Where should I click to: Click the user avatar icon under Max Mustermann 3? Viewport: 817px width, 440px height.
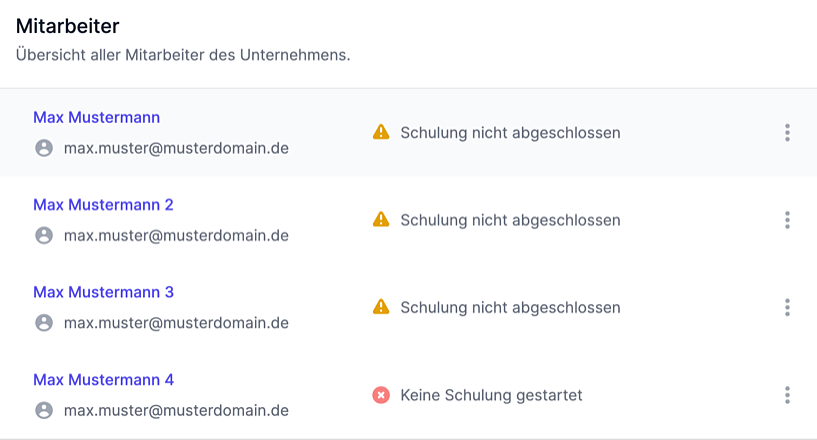[43, 323]
